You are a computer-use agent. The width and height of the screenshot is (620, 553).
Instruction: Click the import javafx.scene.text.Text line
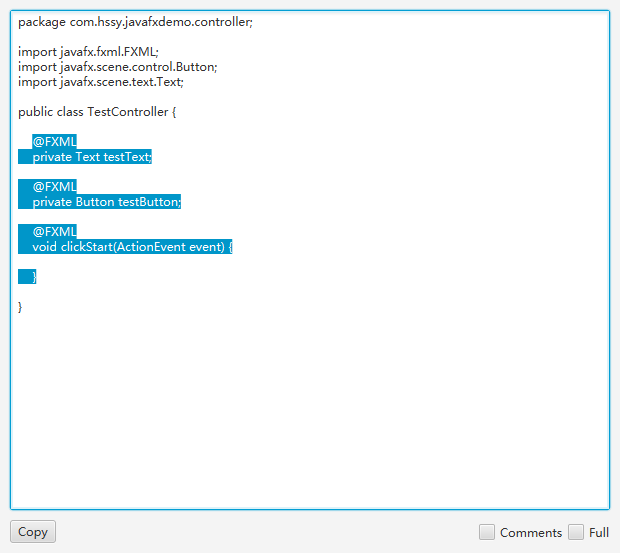coord(101,82)
